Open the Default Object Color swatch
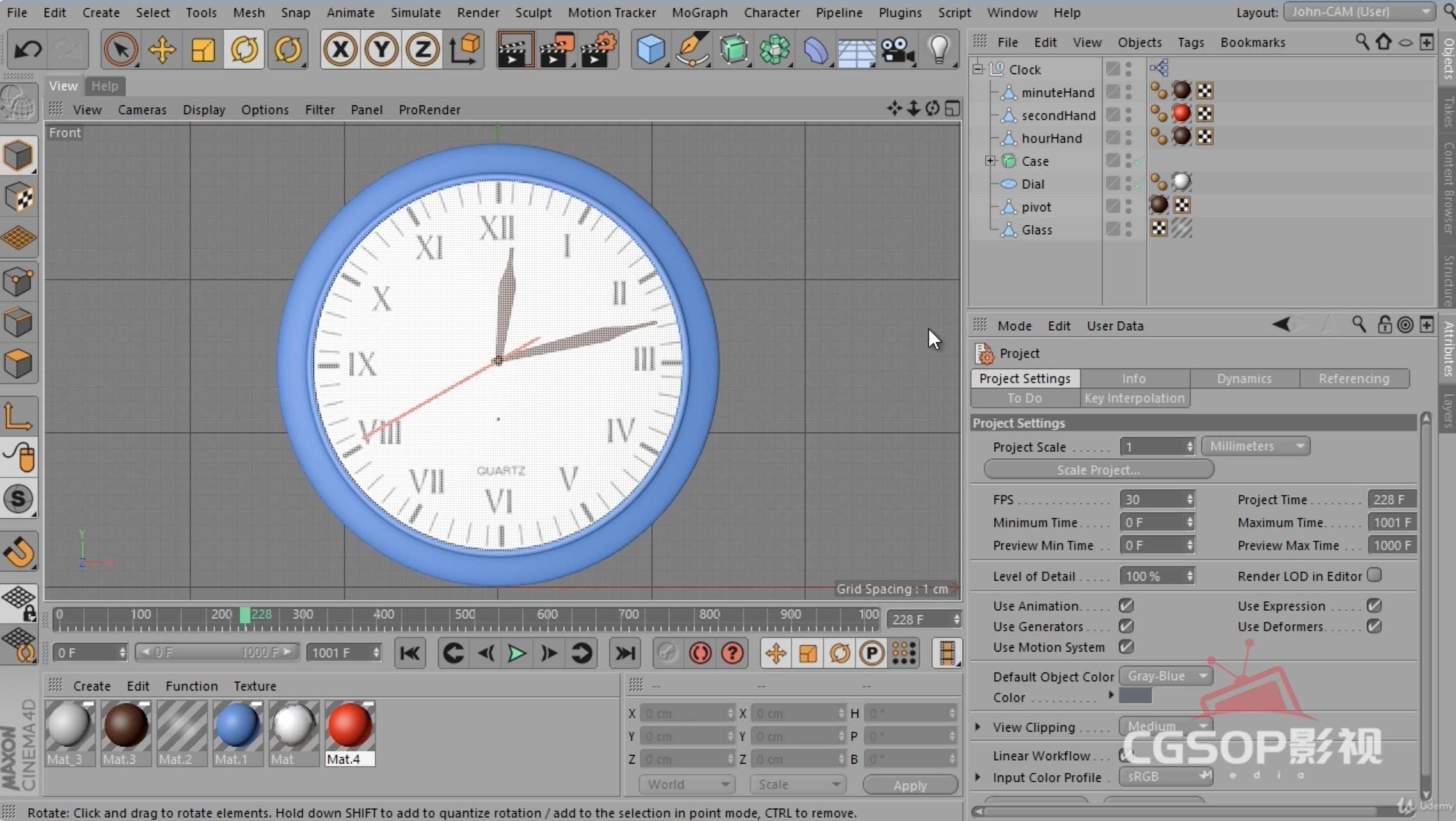Viewport: 1456px width, 821px height. [x=1166, y=676]
